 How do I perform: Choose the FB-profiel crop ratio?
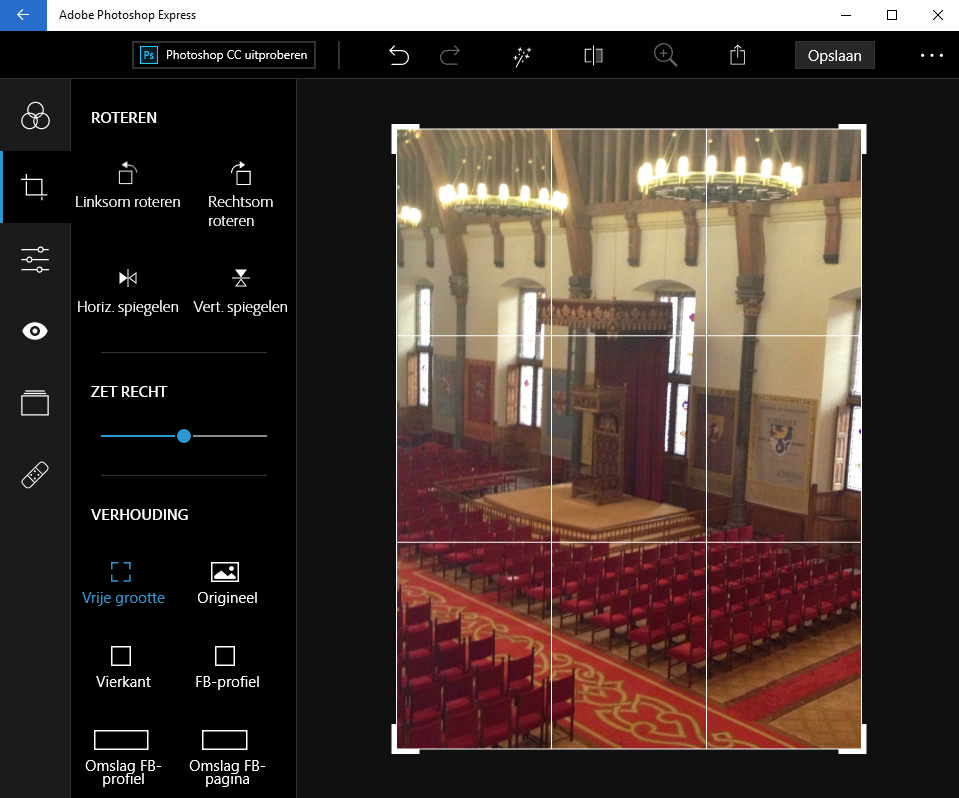pyautogui.click(x=225, y=667)
